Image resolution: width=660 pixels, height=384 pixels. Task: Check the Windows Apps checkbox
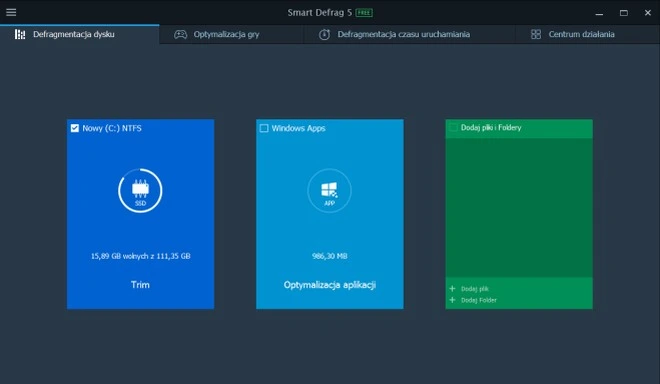tap(264, 128)
